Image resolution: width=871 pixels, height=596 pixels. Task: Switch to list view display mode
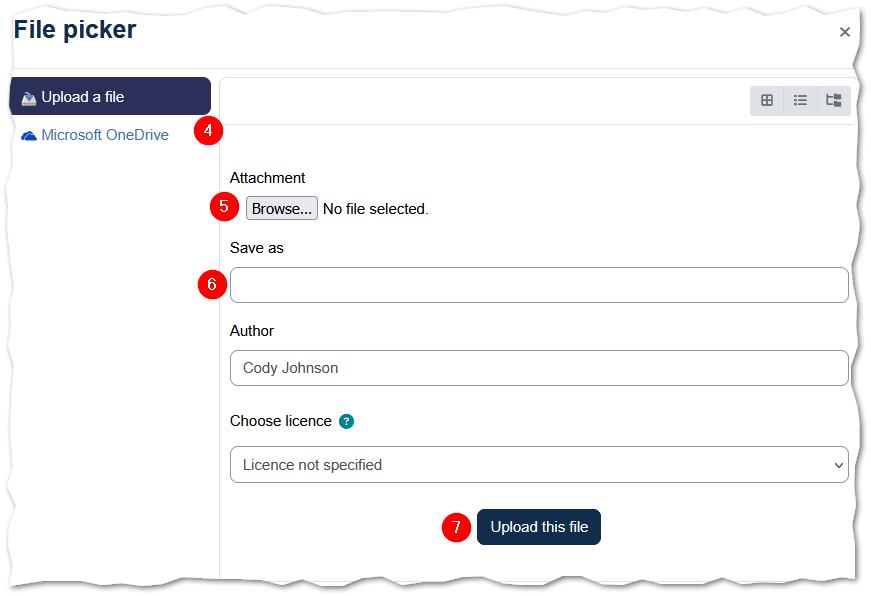(x=799, y=100)
